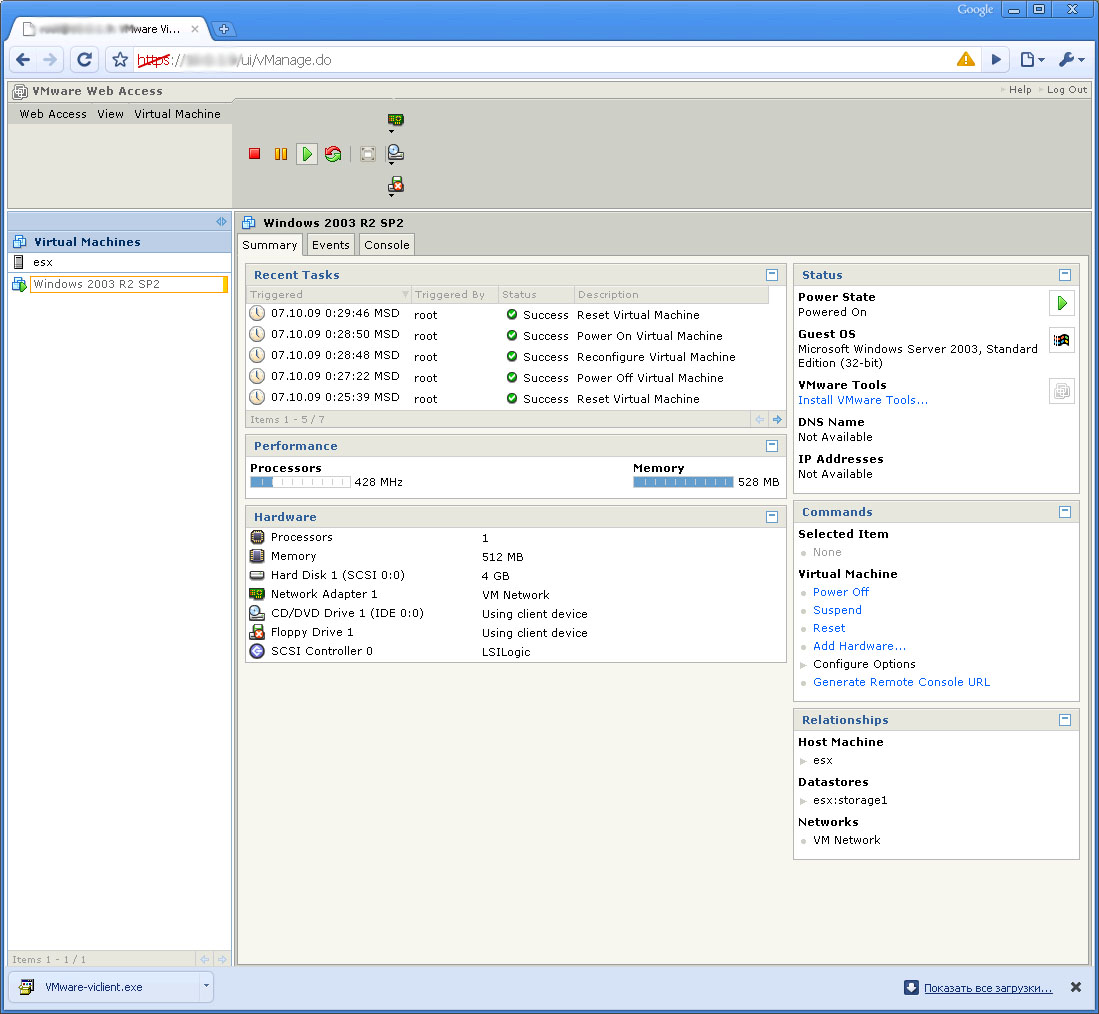Image resolution: width=1099 pixels, height=1014 pixels.
Task: Click the Guest OS Windows icon
Action: click(1062, 340)
